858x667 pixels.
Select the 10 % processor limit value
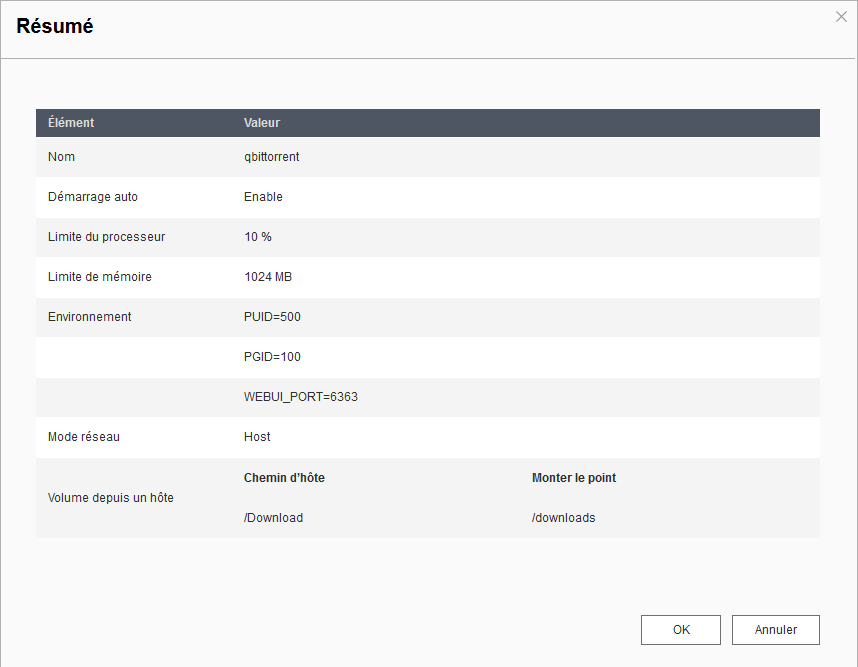258,237
